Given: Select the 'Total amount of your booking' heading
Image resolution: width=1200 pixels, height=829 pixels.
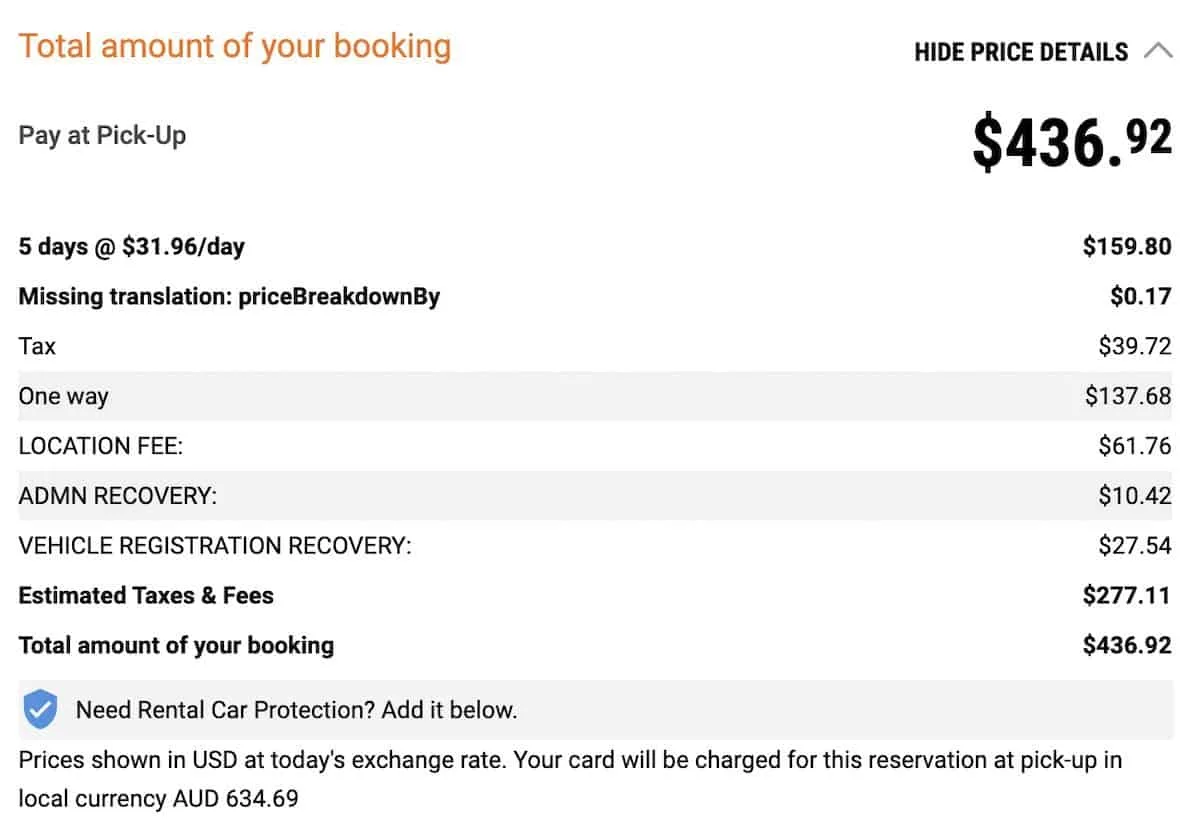Looking at the screenshot, I should pyautogui.click(x=235, y=47).
